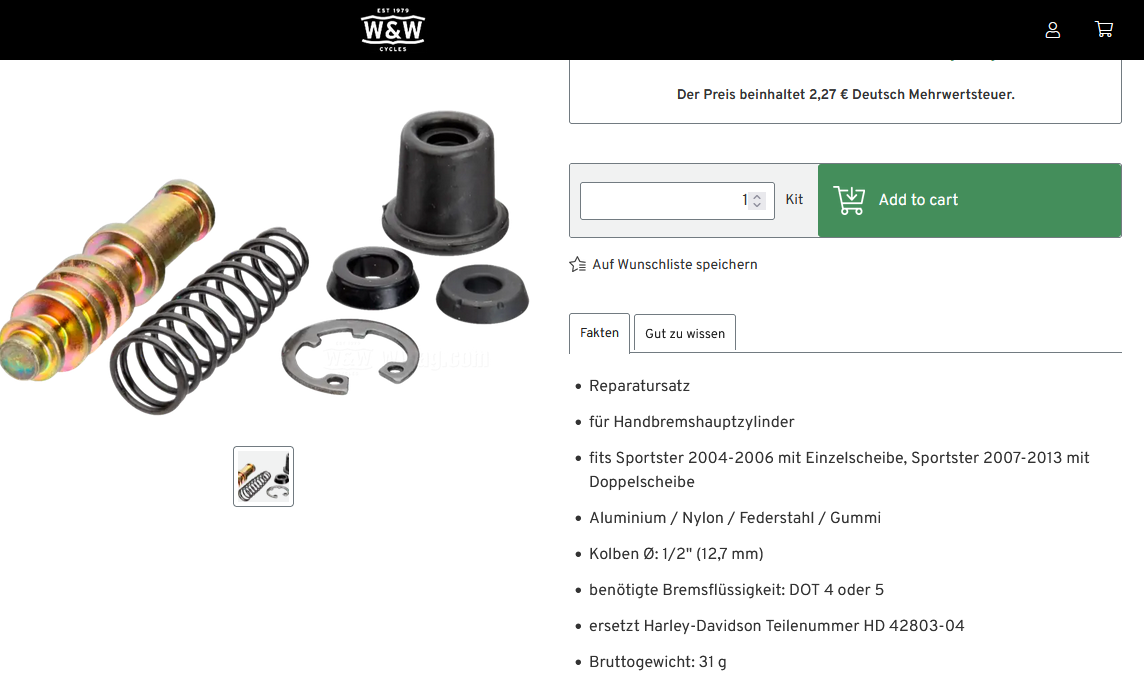The height and width of the screenshot is (690, 1144).
Task: Click the Auf Wunschliste speichern link
Action: click(x=674, y=265)
